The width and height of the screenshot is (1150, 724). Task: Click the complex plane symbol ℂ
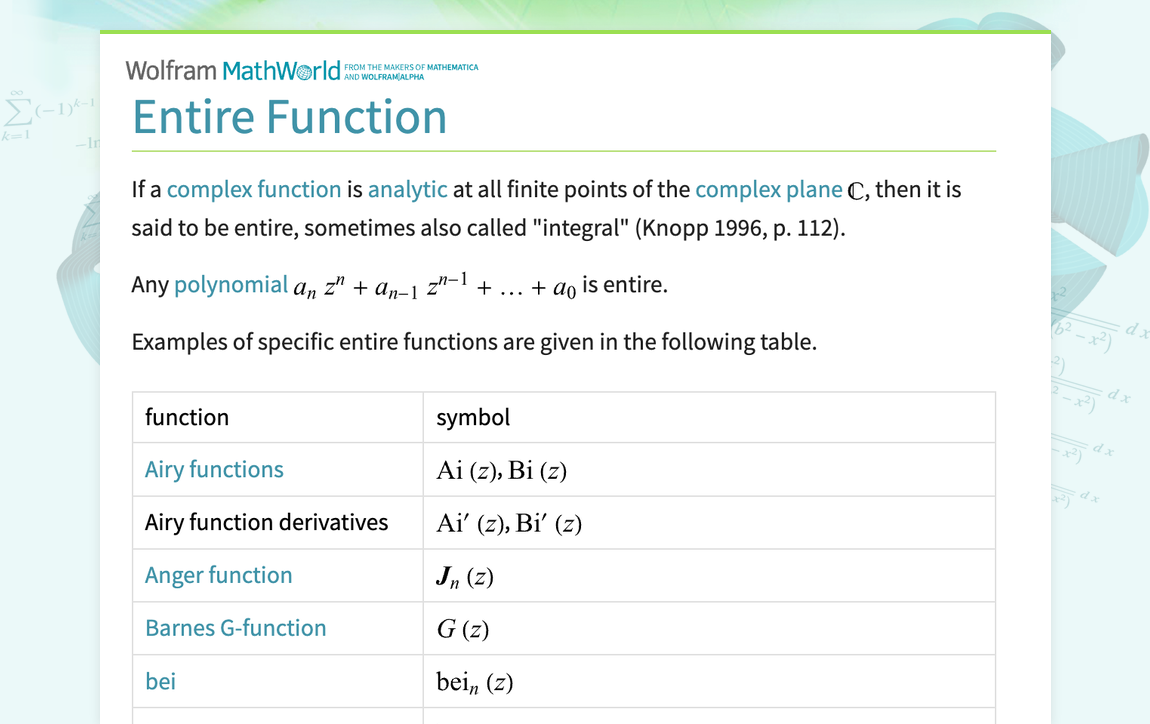point(855,191)
